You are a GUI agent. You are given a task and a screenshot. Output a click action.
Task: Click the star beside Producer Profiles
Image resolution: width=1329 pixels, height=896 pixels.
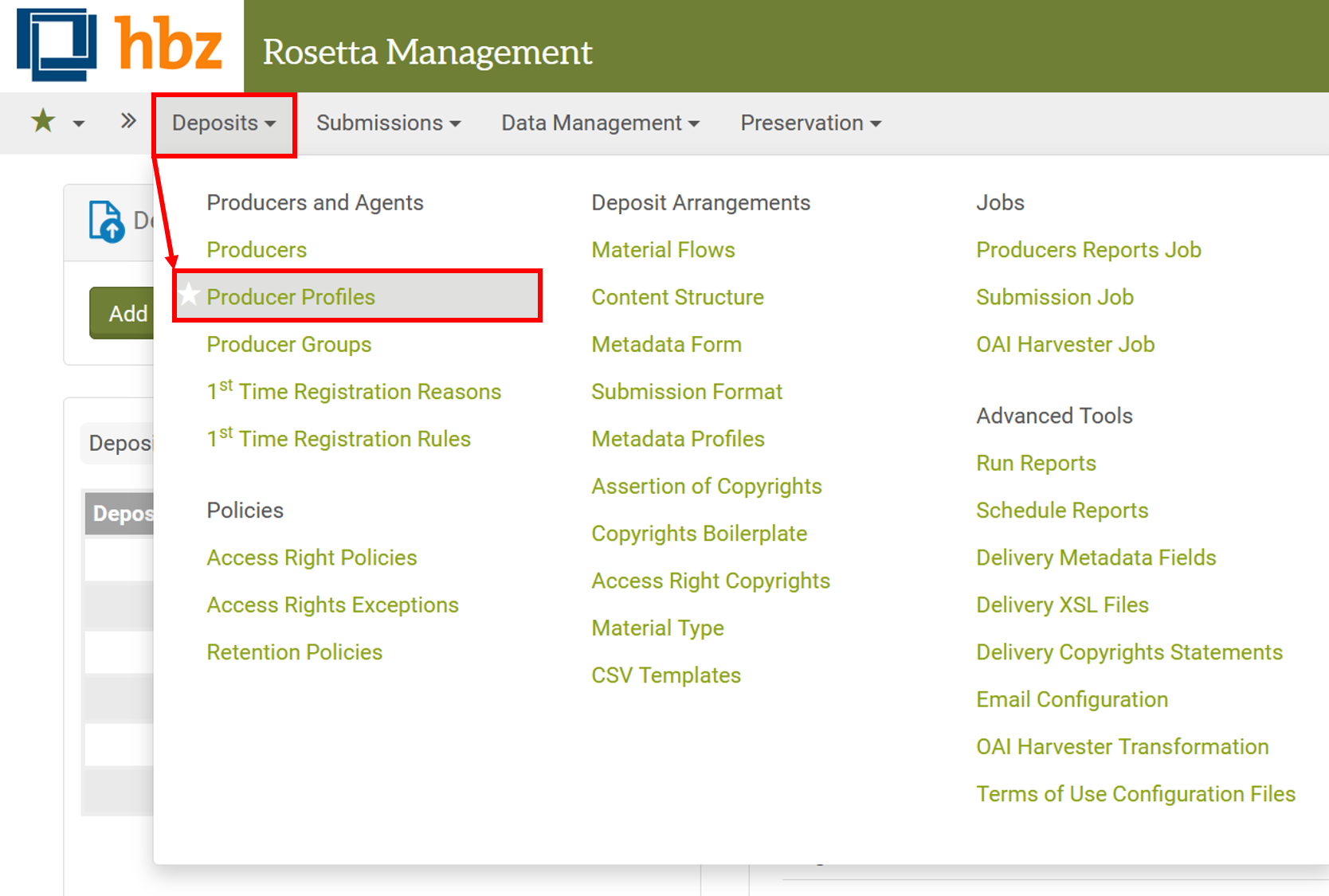(x=188, y=295)
